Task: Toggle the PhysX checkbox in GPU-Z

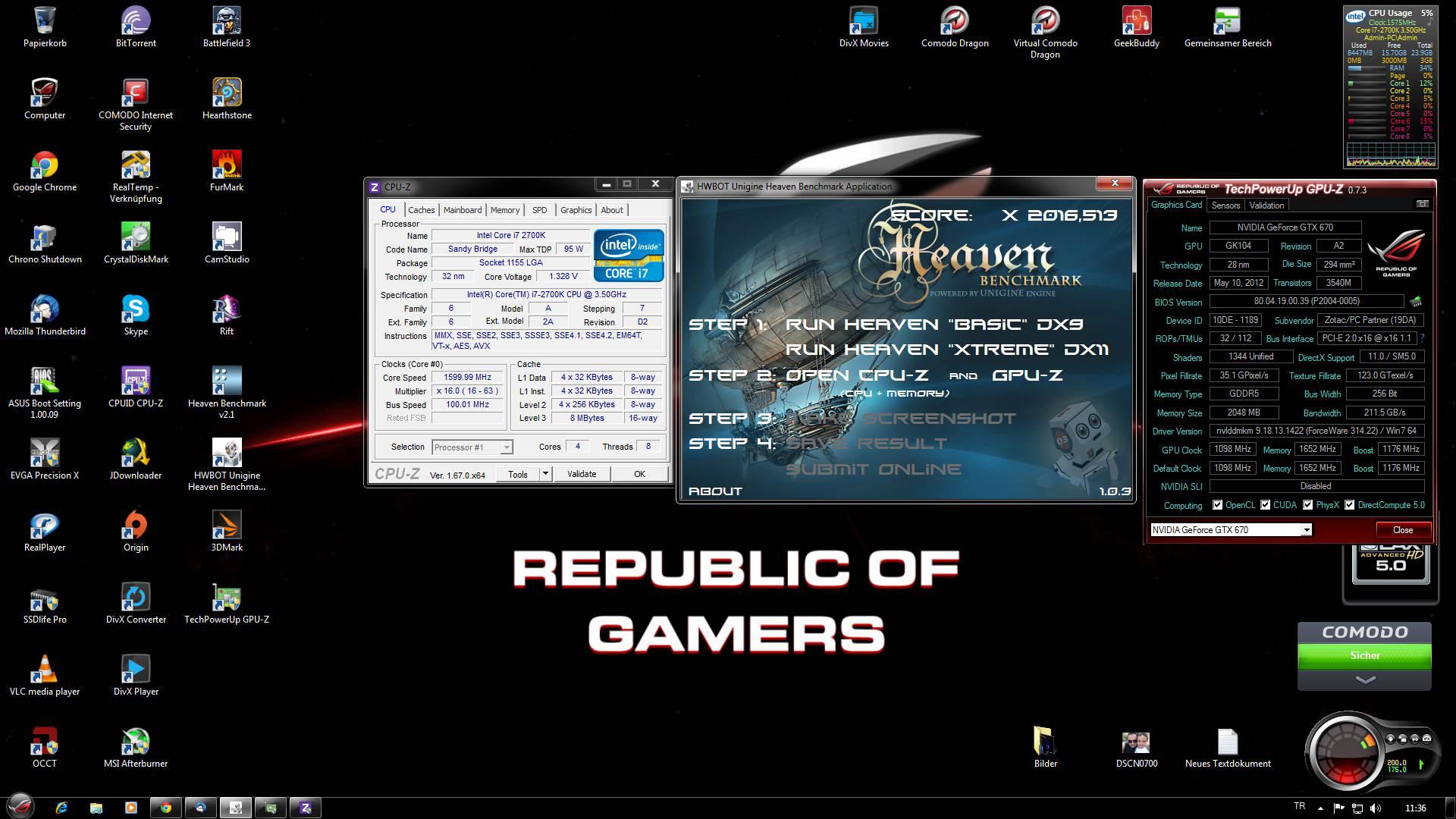Action: [x=1307, y=505]
